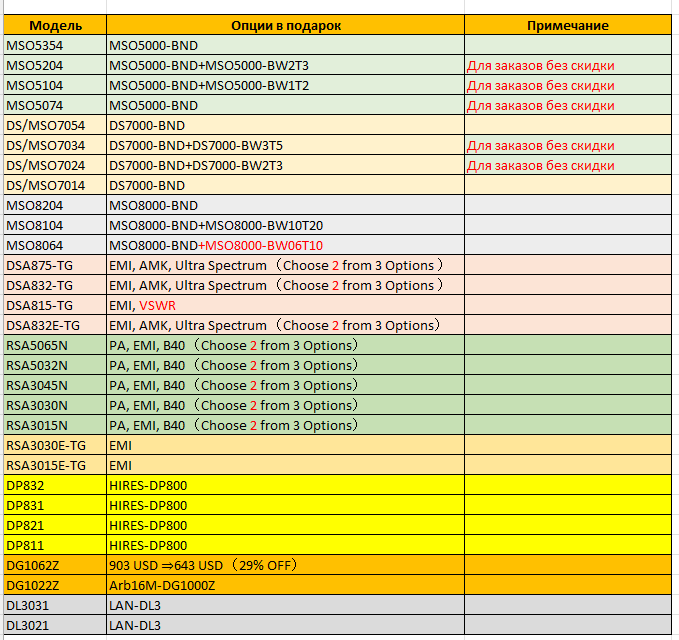This screenshot has width=679, height=640.
Task: Select the MSO5074 cell
Action: [x=55, y=105]
